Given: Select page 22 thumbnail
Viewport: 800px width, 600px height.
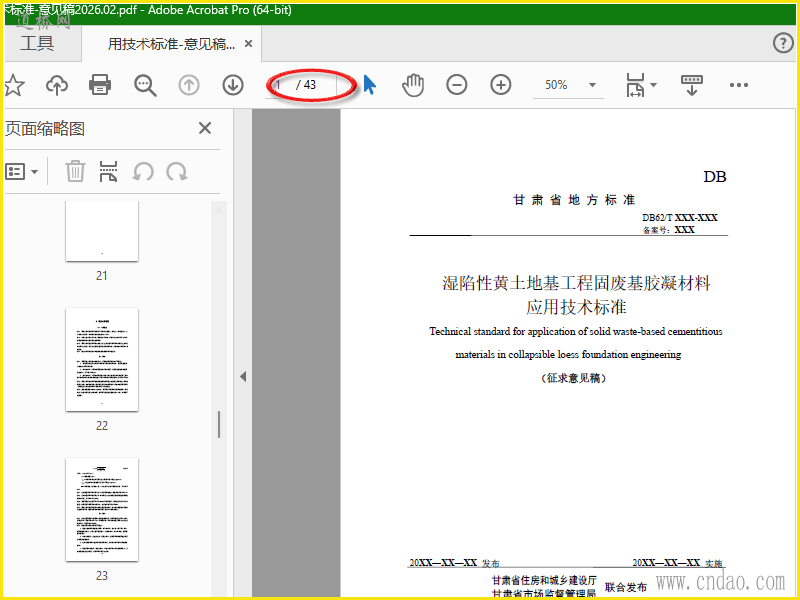Looking at the screenshot, I should coord(102,360).
